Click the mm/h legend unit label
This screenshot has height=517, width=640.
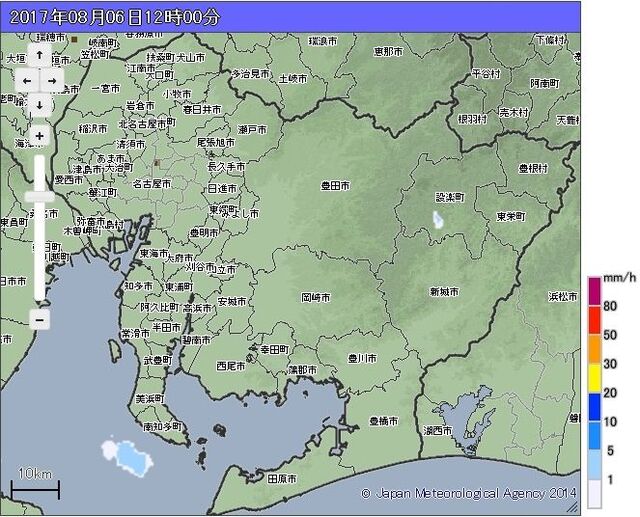click(620, 278)
